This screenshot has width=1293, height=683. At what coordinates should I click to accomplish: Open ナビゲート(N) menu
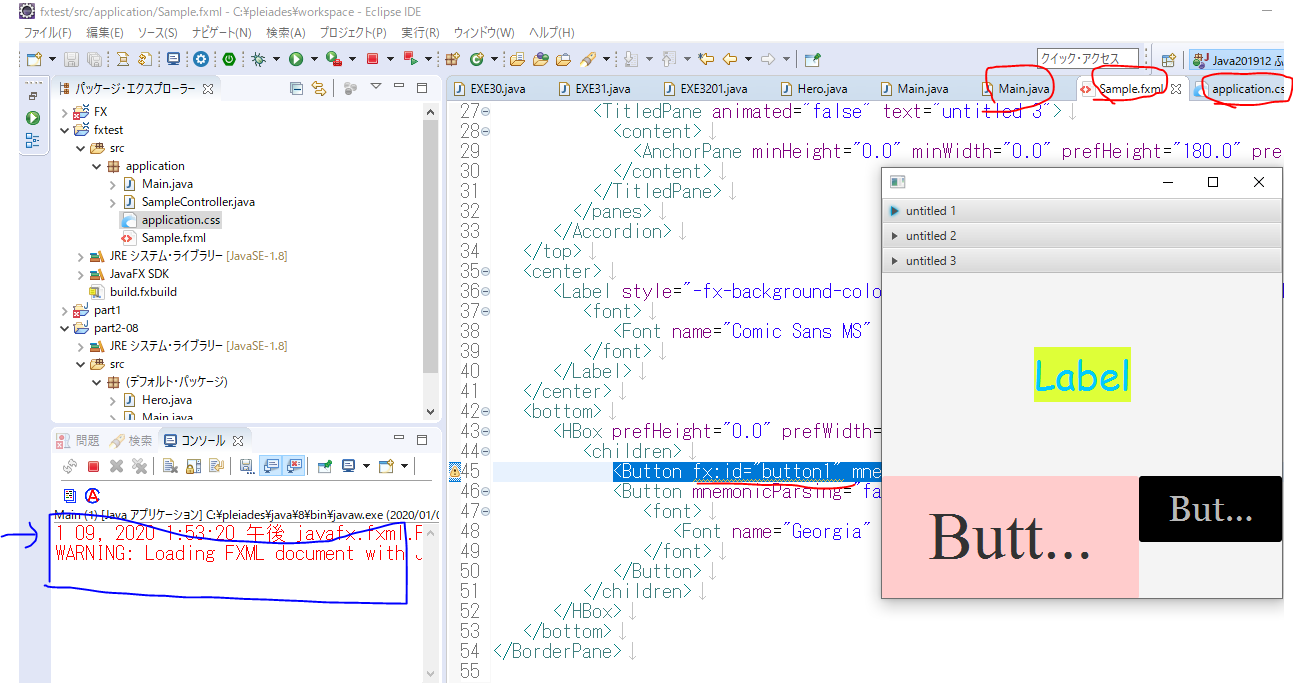(x=222, y=33)
